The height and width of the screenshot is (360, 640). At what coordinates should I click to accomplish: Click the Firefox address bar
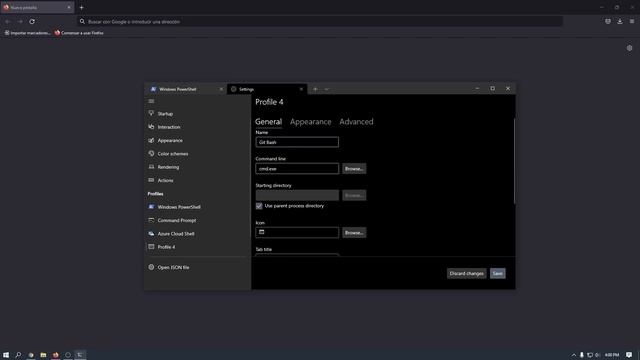pyautogui.click(x=320, y=22)
